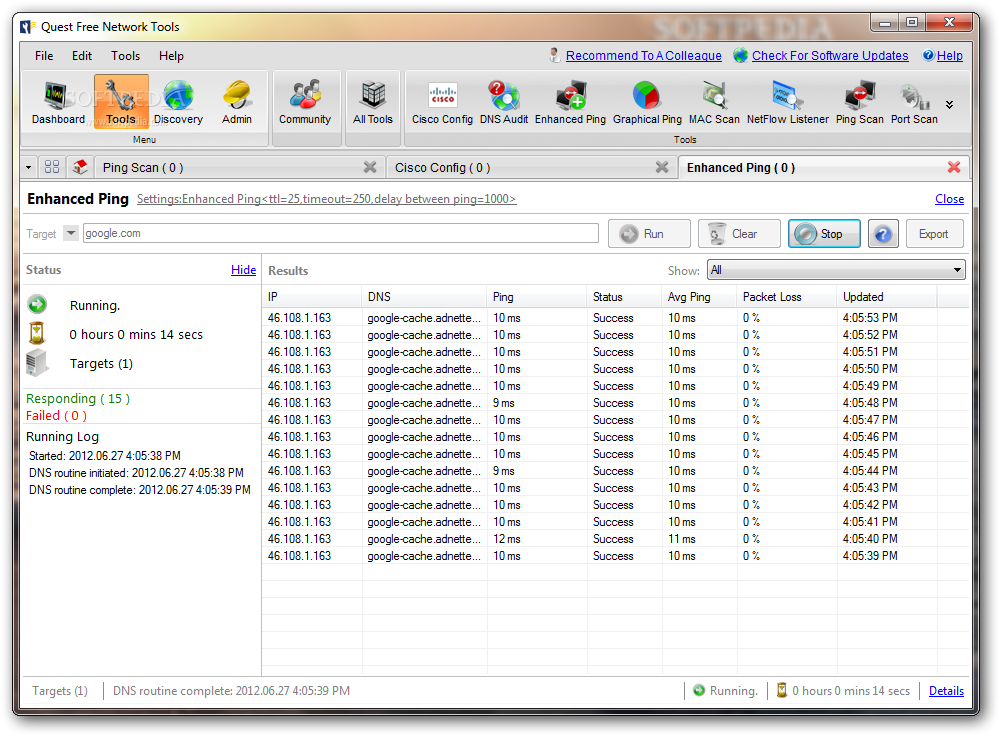This screenshot has width=1000, height=736.
Task: Click the blue question mark help button
Action: 883,234
